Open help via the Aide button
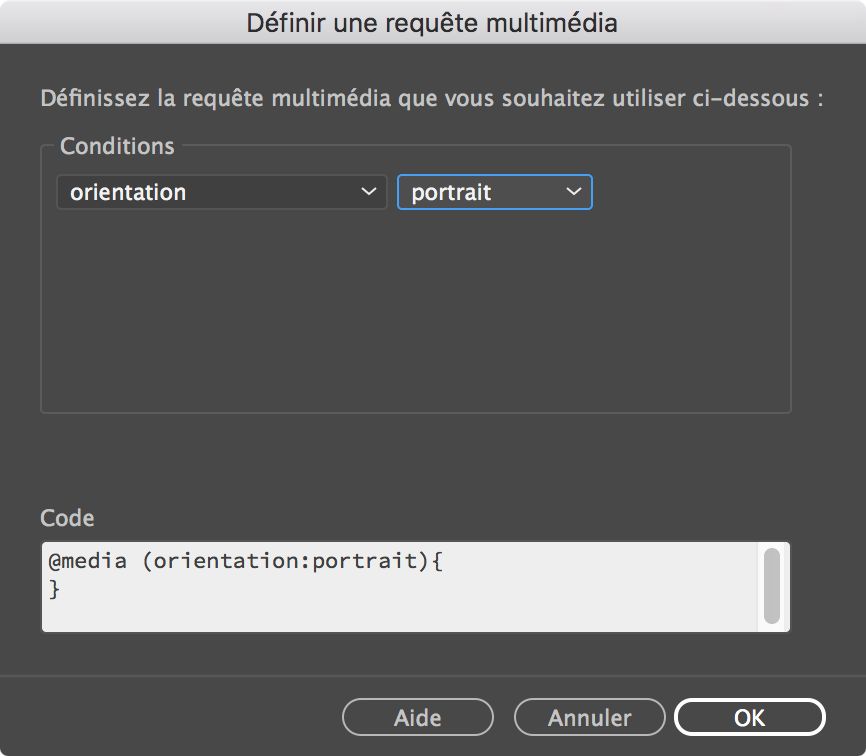Image resolution: width=866 pixels, height=756 pixels. [x=417, y=717]
